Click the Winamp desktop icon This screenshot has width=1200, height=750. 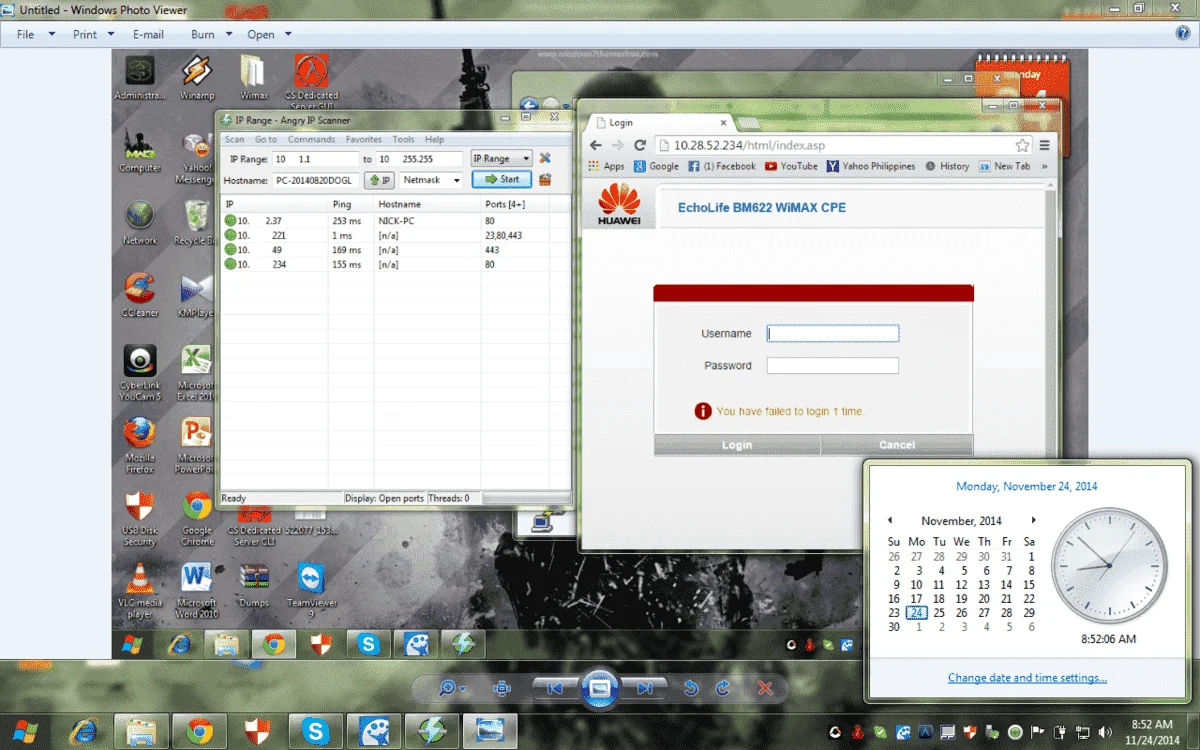point(197,77)
